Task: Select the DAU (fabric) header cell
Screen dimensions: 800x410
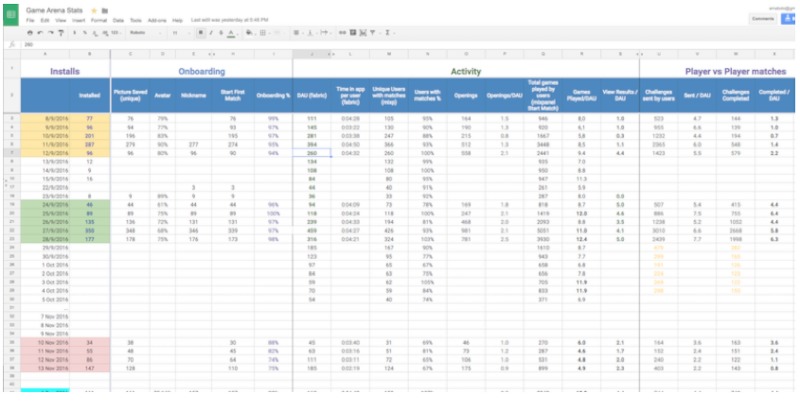Action: coord(312,95)
